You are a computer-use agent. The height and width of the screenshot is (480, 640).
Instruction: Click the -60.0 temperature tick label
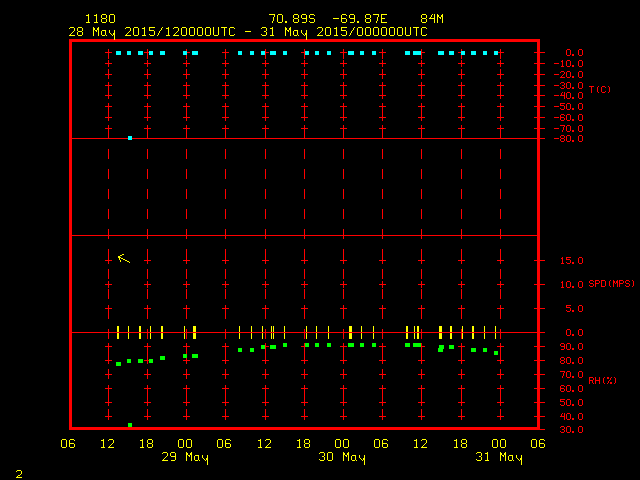click(569, 118)
